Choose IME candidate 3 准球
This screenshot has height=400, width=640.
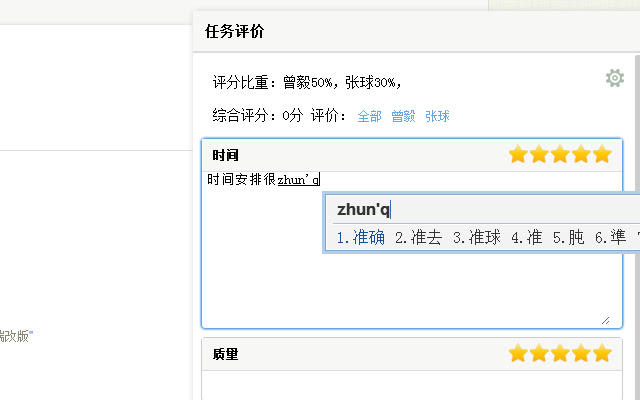click(x=477, y=237)
